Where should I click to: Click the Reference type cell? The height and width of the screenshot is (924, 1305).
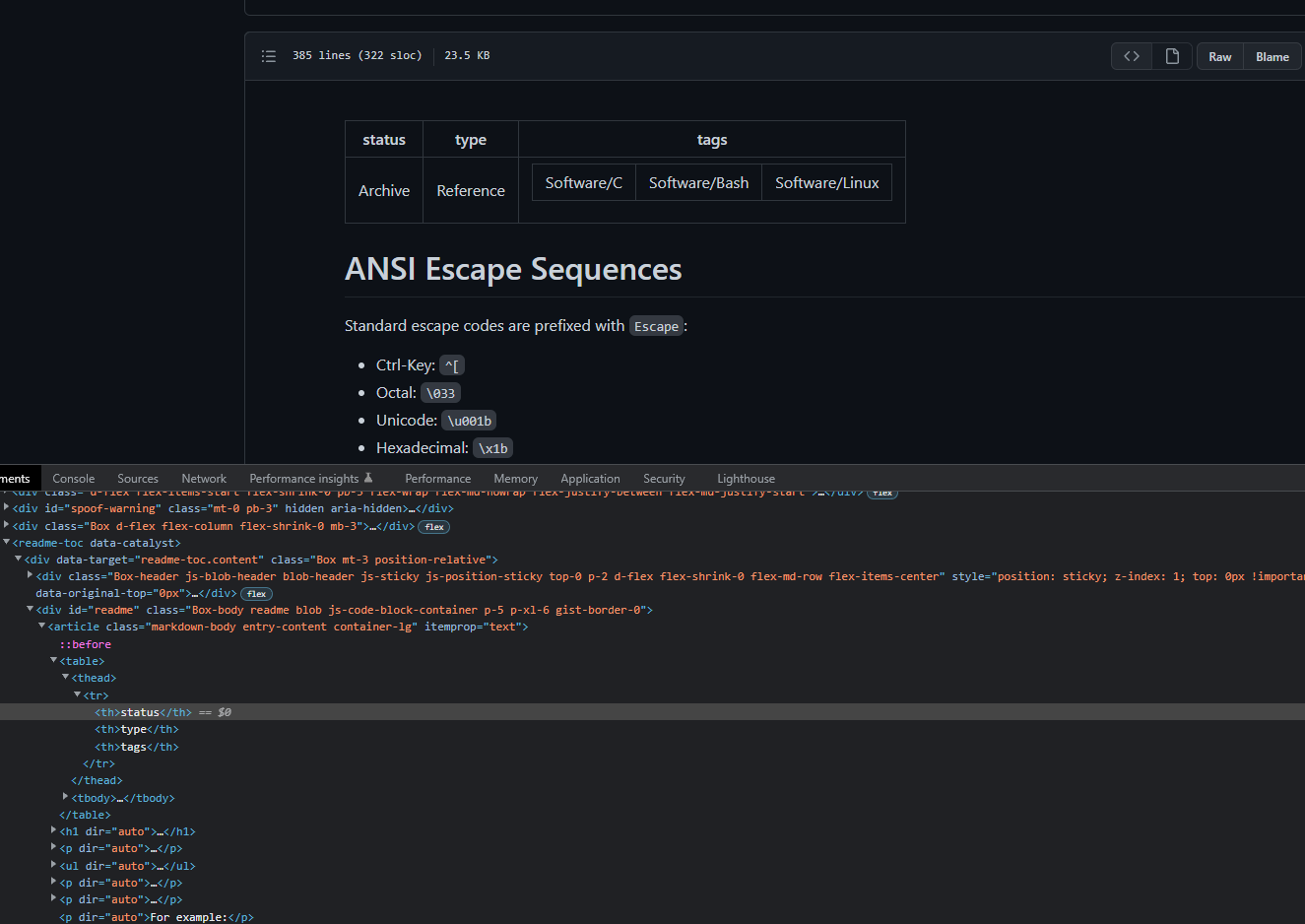coord(471,190)
